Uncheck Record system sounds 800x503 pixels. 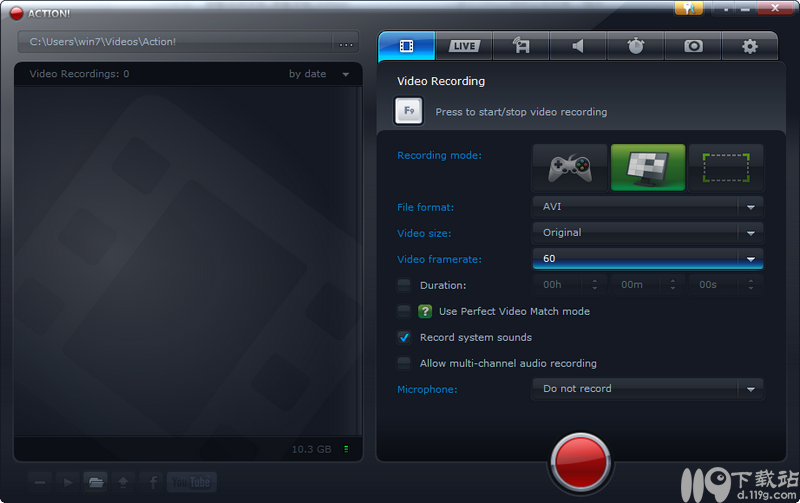(404, 337)
